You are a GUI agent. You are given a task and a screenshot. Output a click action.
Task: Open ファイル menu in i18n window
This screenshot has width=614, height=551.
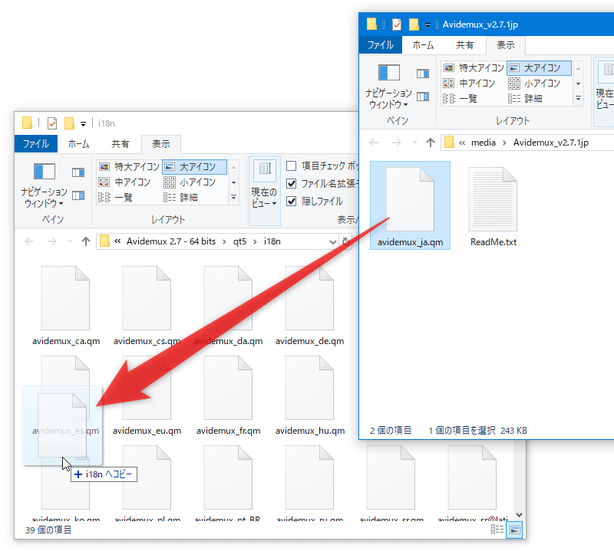coord(36,144)
